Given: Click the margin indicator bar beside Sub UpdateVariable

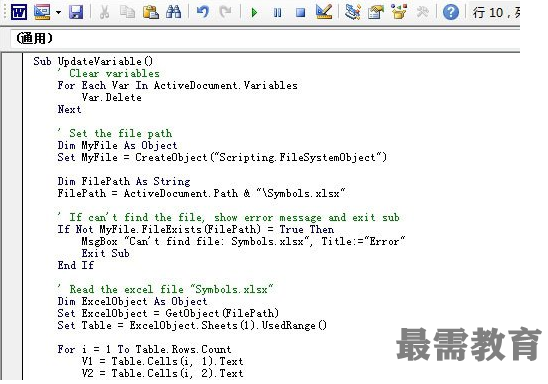Looking at the screenshot, I should click(12, 216).
